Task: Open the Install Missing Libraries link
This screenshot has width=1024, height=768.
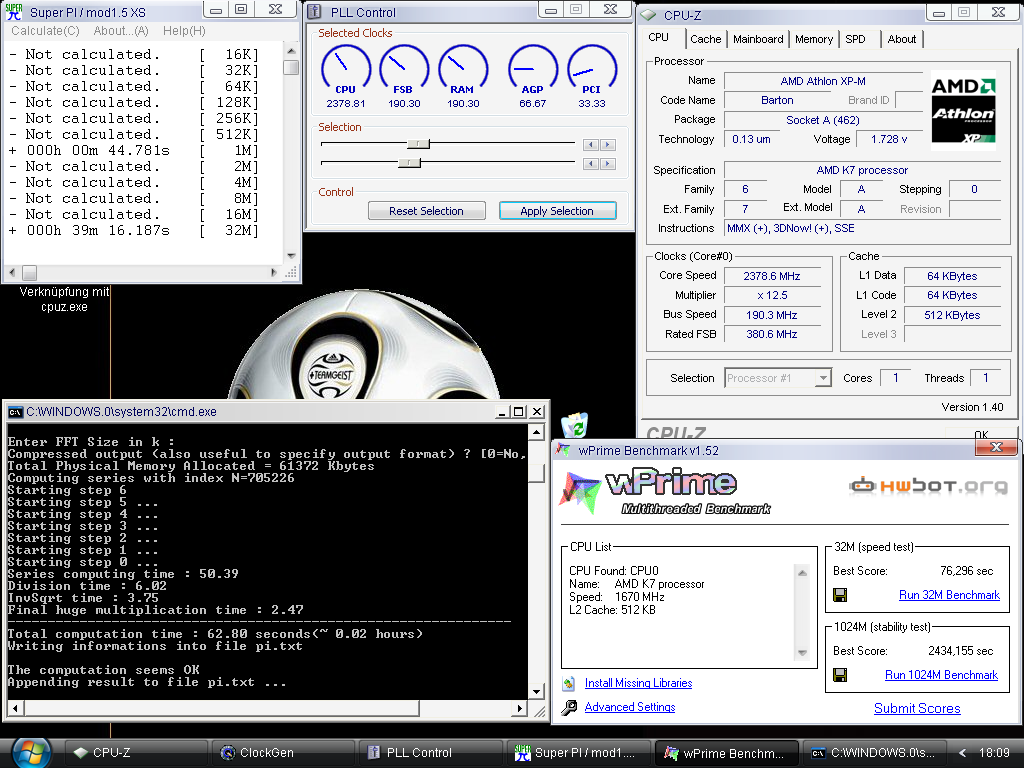Action: click(x=638, y=683)
